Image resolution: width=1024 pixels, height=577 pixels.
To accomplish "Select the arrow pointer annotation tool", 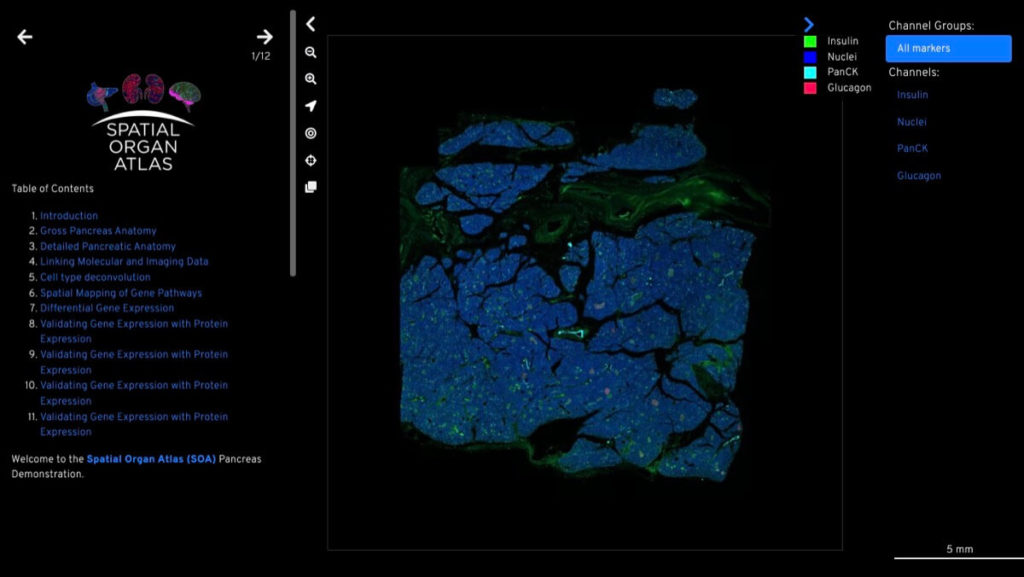I will [311, 106].
